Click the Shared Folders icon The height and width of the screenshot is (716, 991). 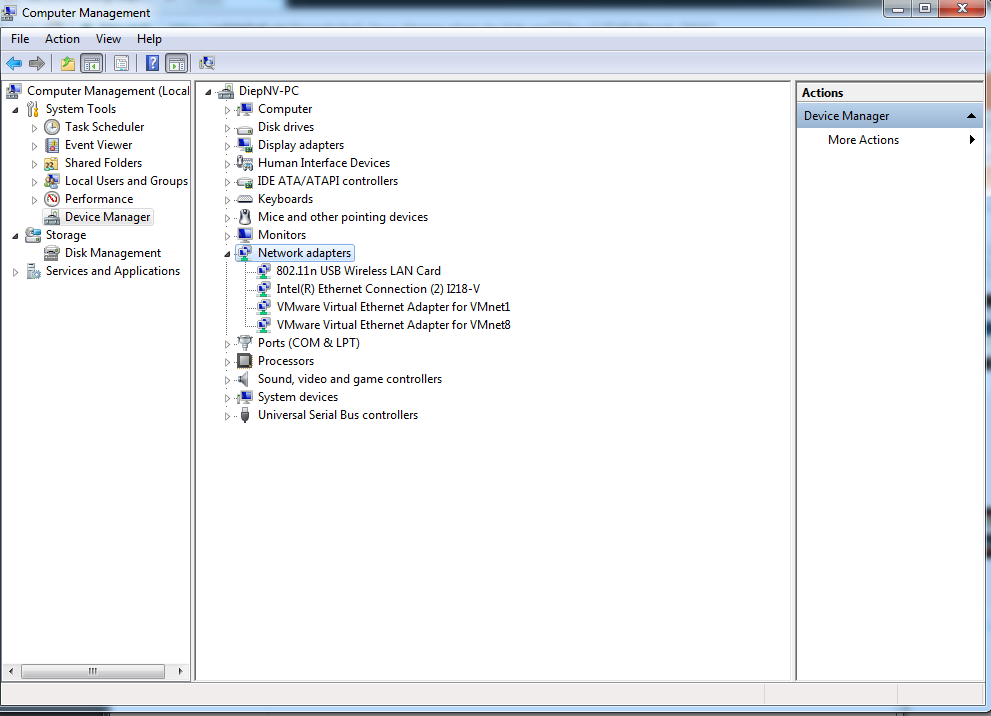(52, 163)
